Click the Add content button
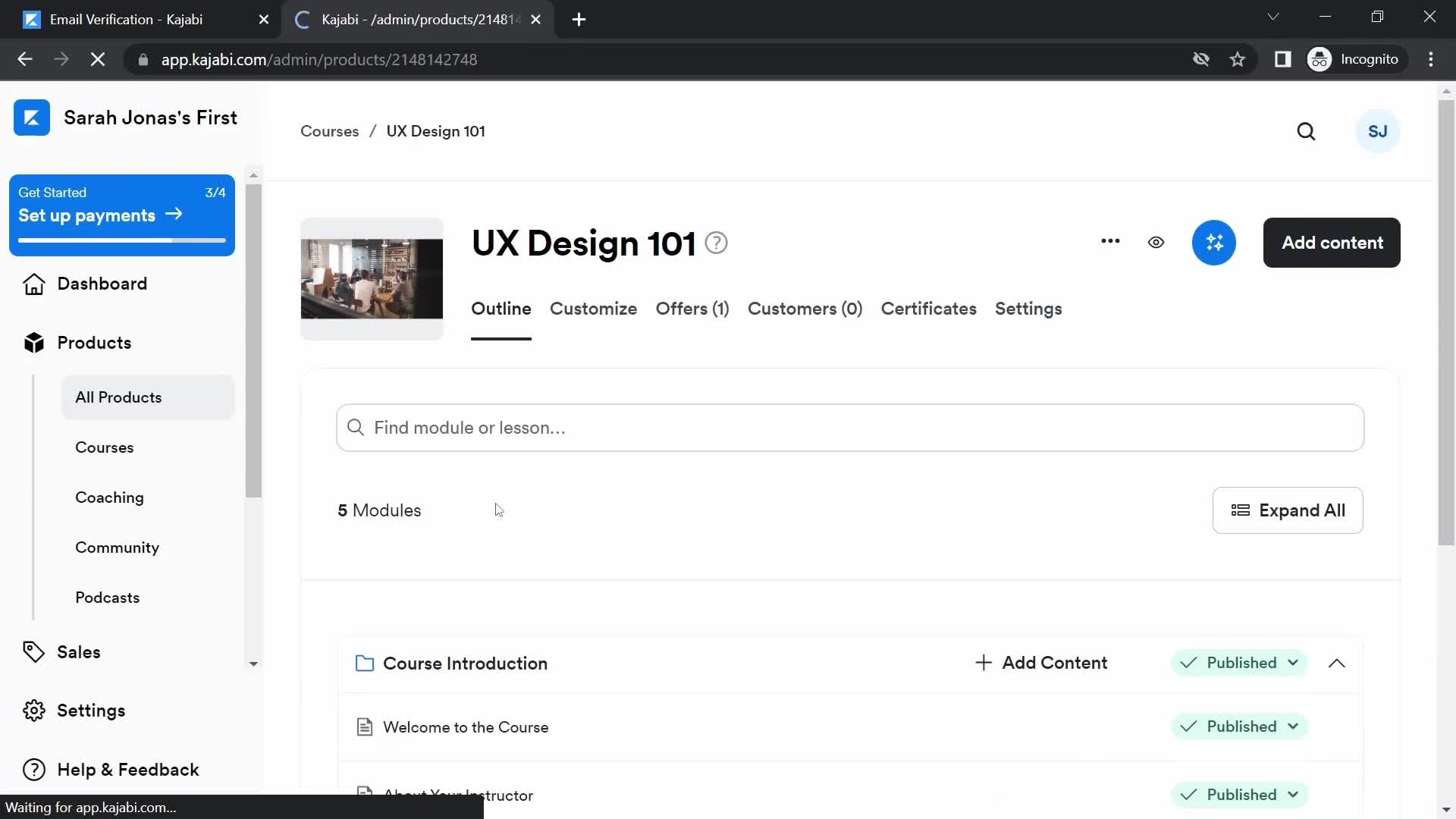This screenshot has width=1456, height=819. (1332, 243)
